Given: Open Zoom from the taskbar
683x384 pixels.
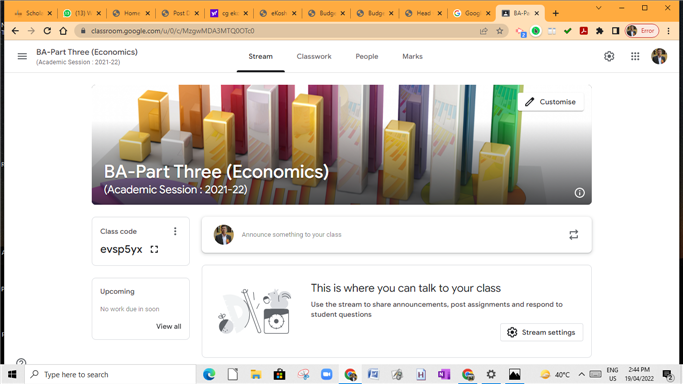Looking at the screenshot, I should click(326, 374).
